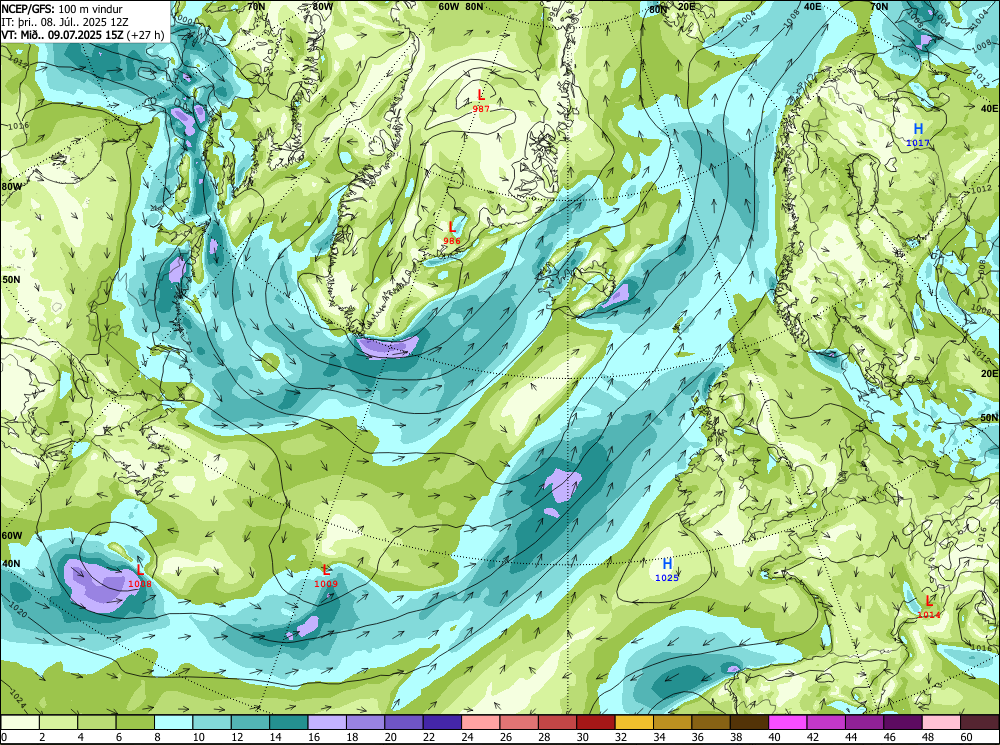Image resolution: width=1000 pixels, height=745 pixels.
Task: Select the maroon swatch above 60
Action: [x=980, y=722]
